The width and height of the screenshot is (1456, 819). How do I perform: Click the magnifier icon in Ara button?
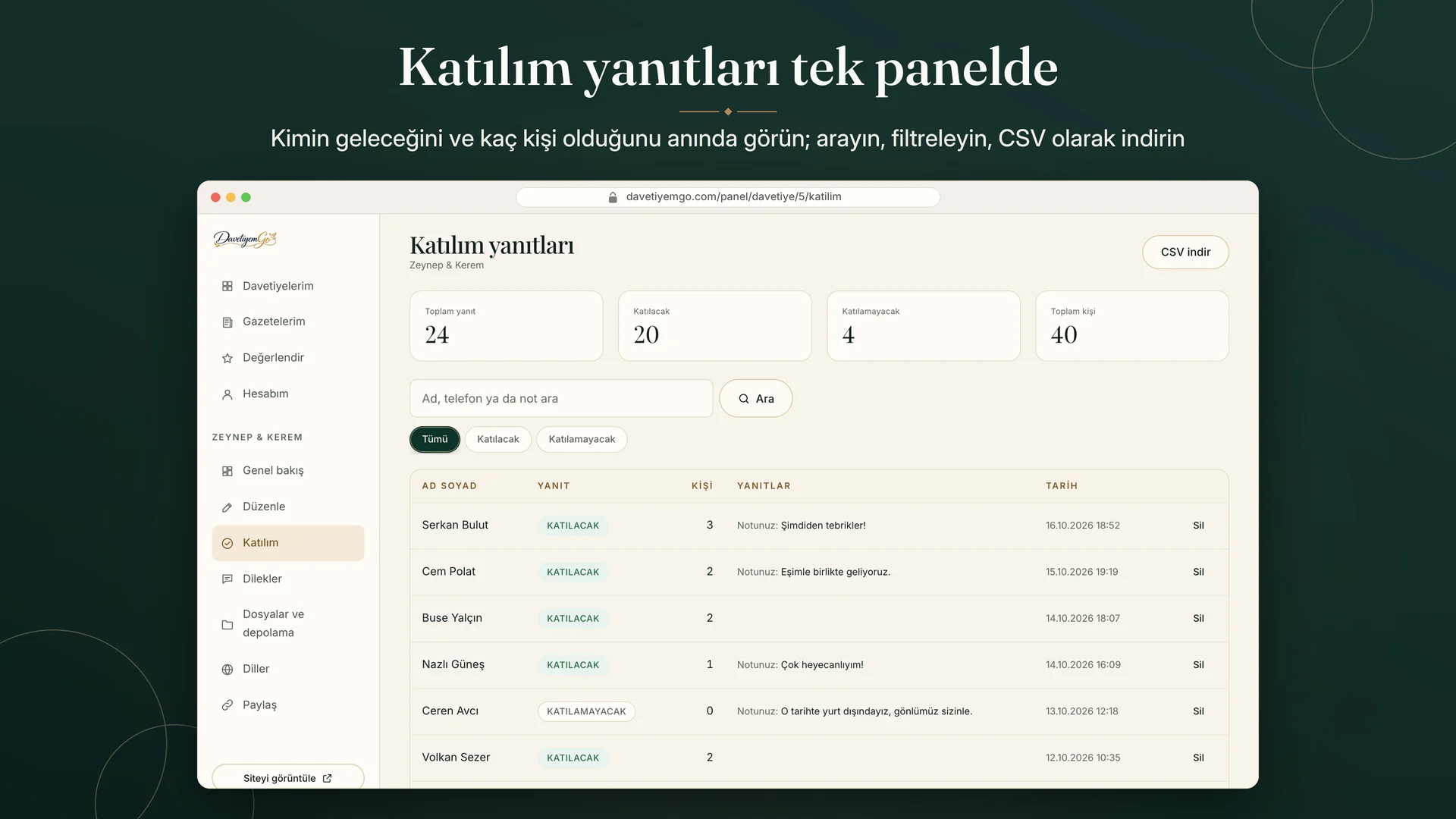(744, 399)
